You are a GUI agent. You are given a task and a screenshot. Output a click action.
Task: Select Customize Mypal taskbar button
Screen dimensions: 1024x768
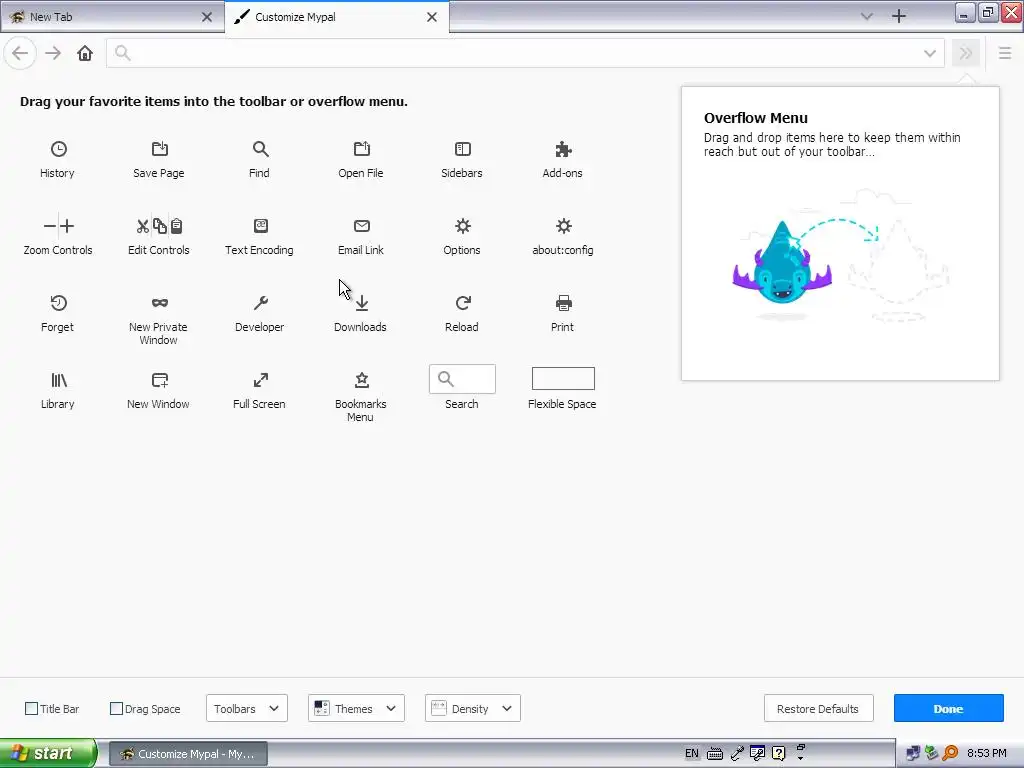point(188,754)
